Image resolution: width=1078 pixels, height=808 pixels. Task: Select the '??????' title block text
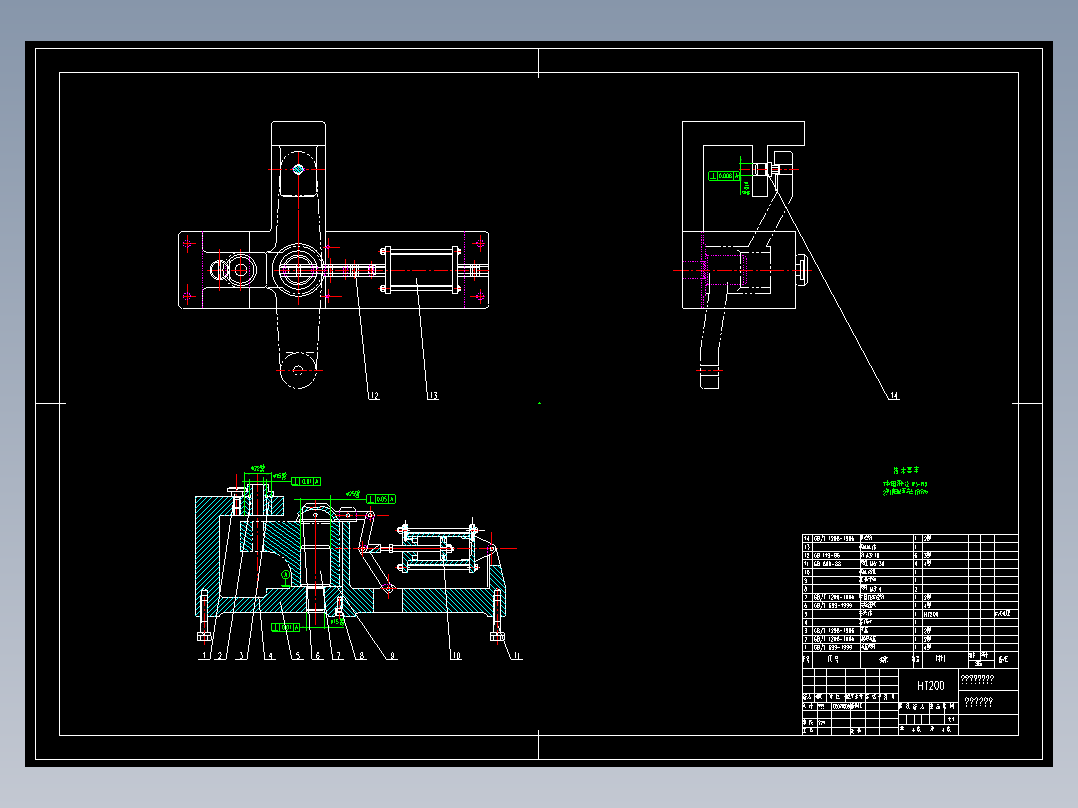978,702
